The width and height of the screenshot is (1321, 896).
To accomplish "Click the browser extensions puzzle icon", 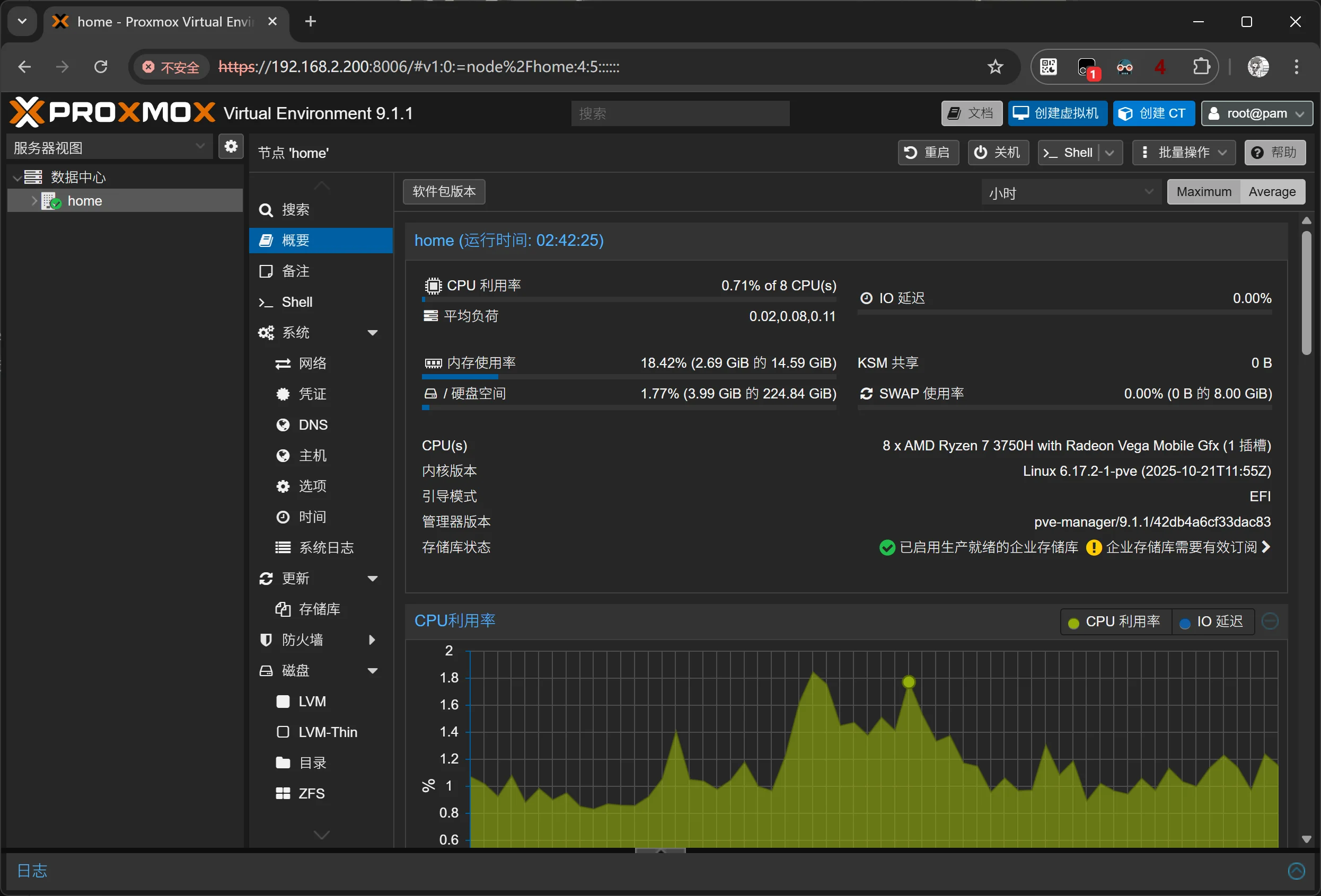I will pos(1201,67).
